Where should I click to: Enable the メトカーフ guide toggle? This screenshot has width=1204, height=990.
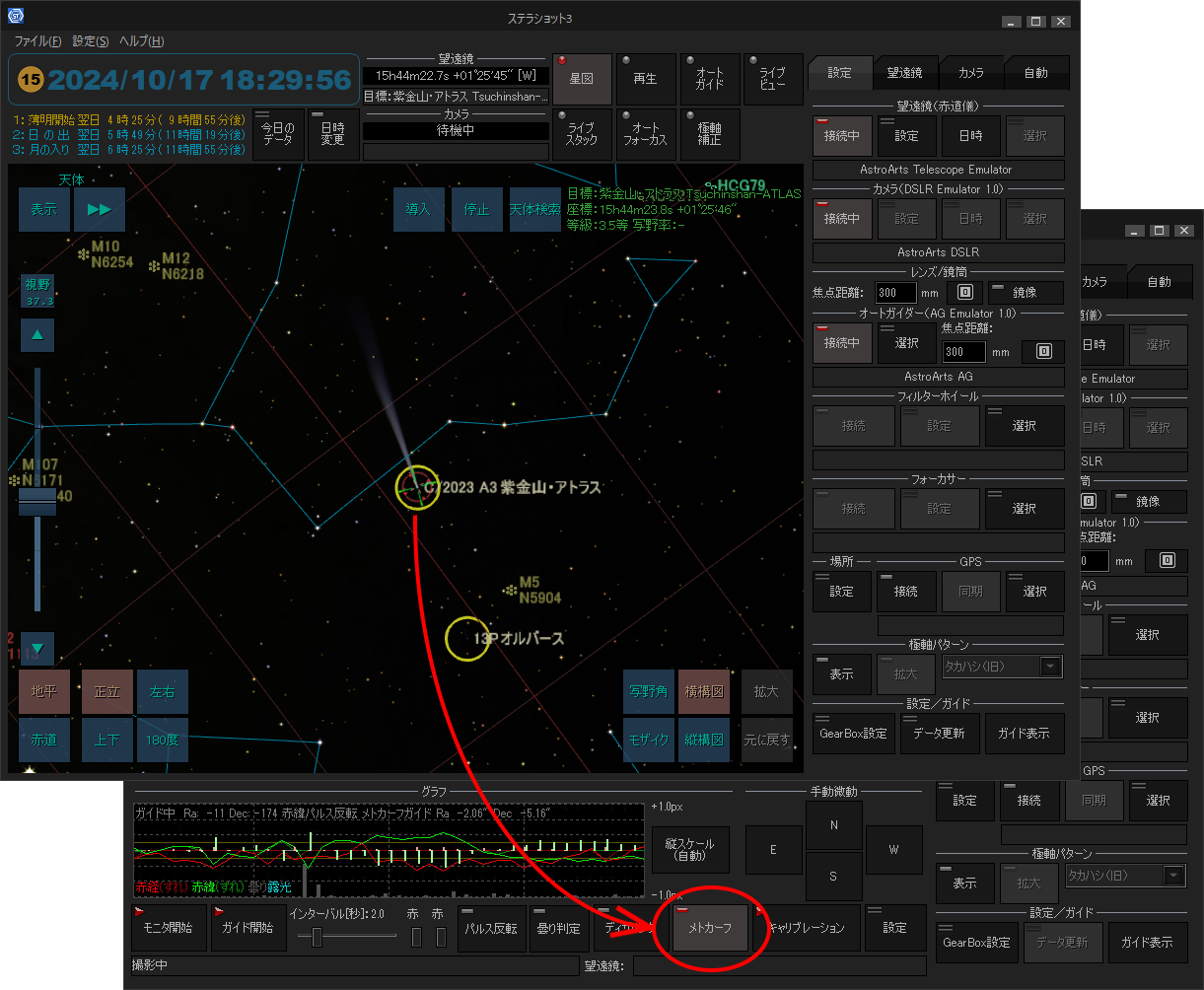point(709,928)
